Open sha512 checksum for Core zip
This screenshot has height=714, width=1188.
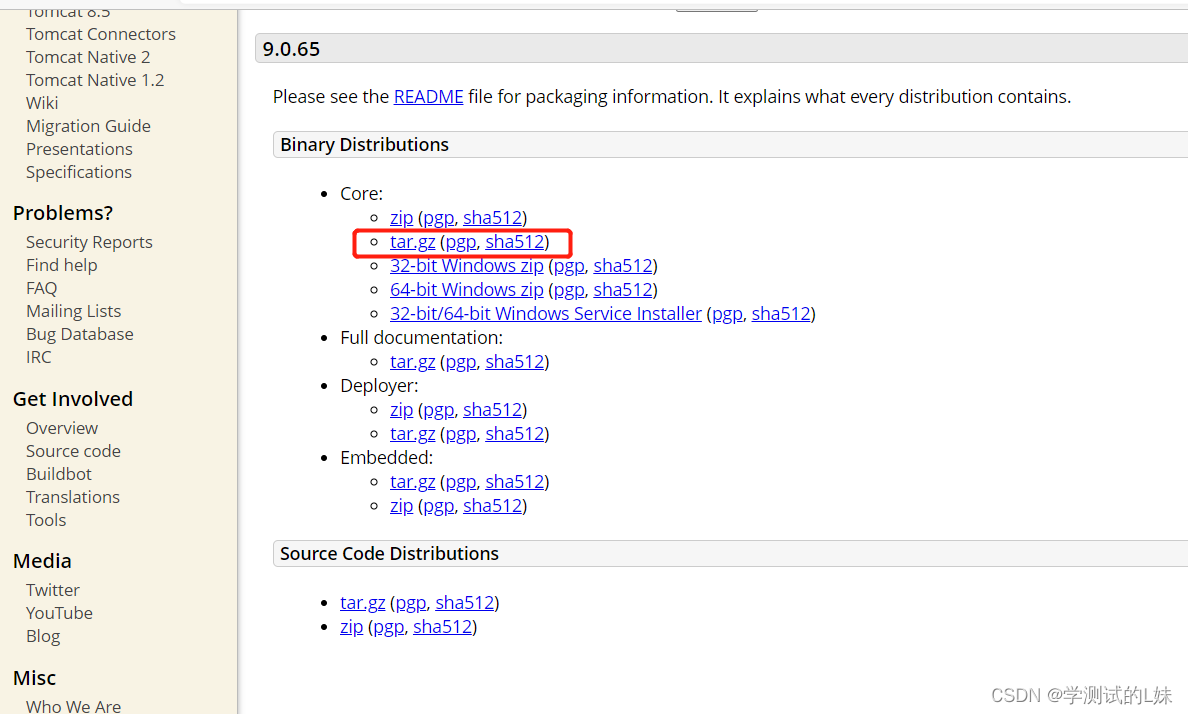coord(492,218)
